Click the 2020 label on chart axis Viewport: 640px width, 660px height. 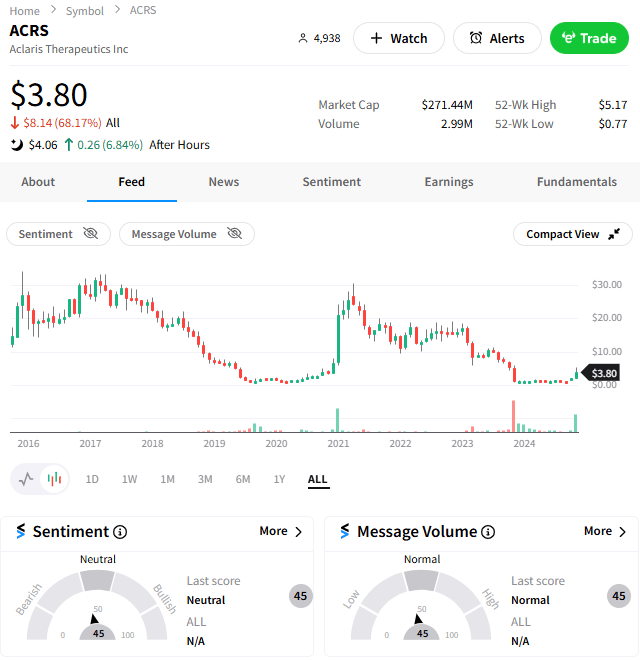coord(276,444)
